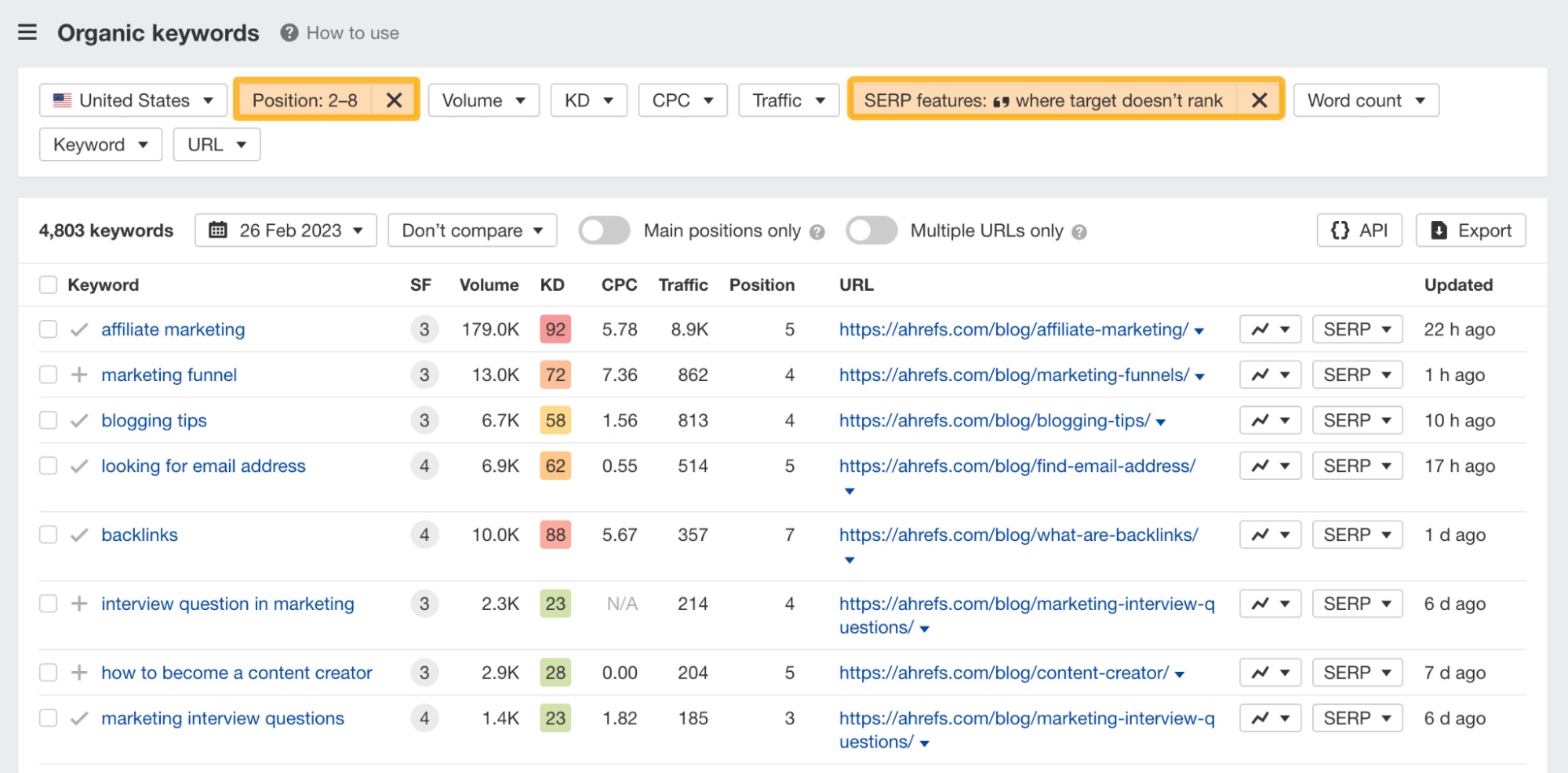Click the checkmark beside "blogging tips"
1568x773 pixels.
coord(78,419)
